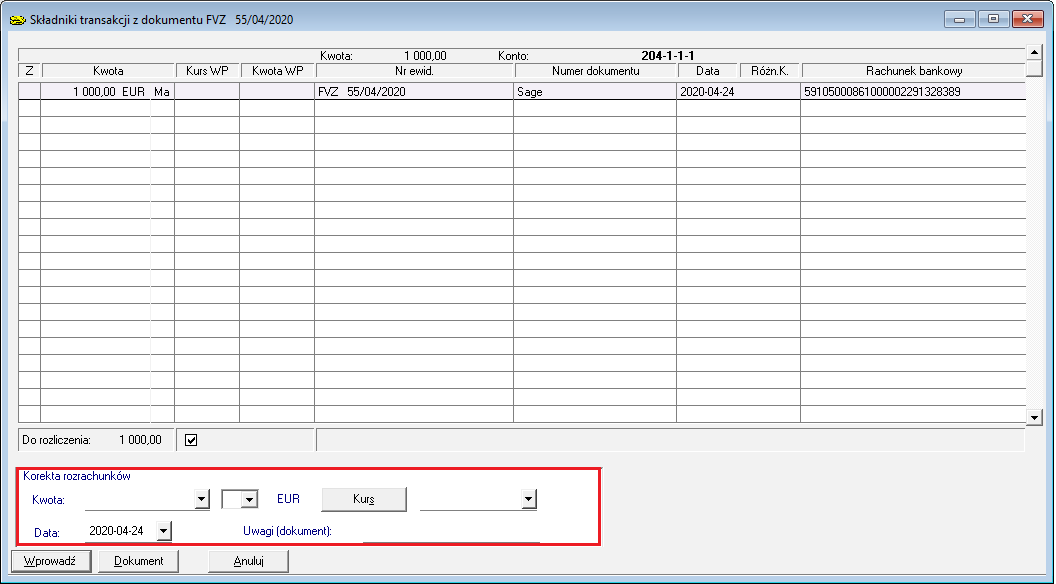Minimize the Składniki transakcji window
This screenshot has width=1056, height=584.
960,19
